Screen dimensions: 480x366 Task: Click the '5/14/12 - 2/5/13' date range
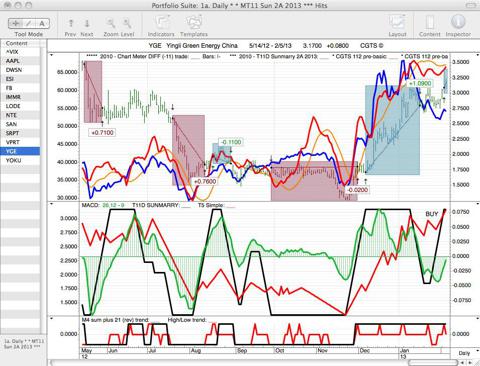pyautogui.click(x=270, y=46)
